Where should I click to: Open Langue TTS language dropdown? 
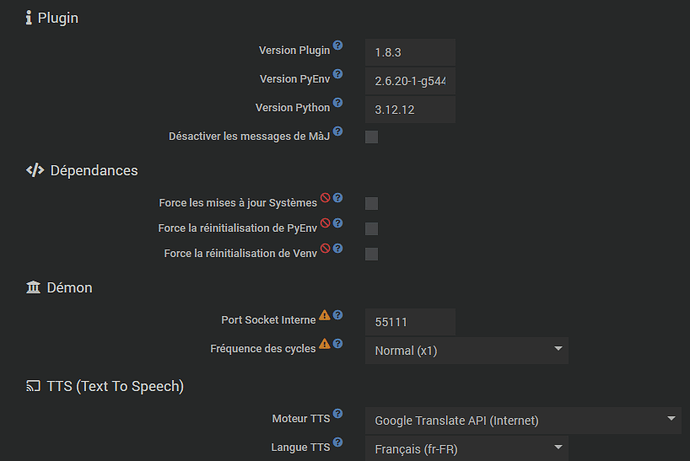pos(465,448)
